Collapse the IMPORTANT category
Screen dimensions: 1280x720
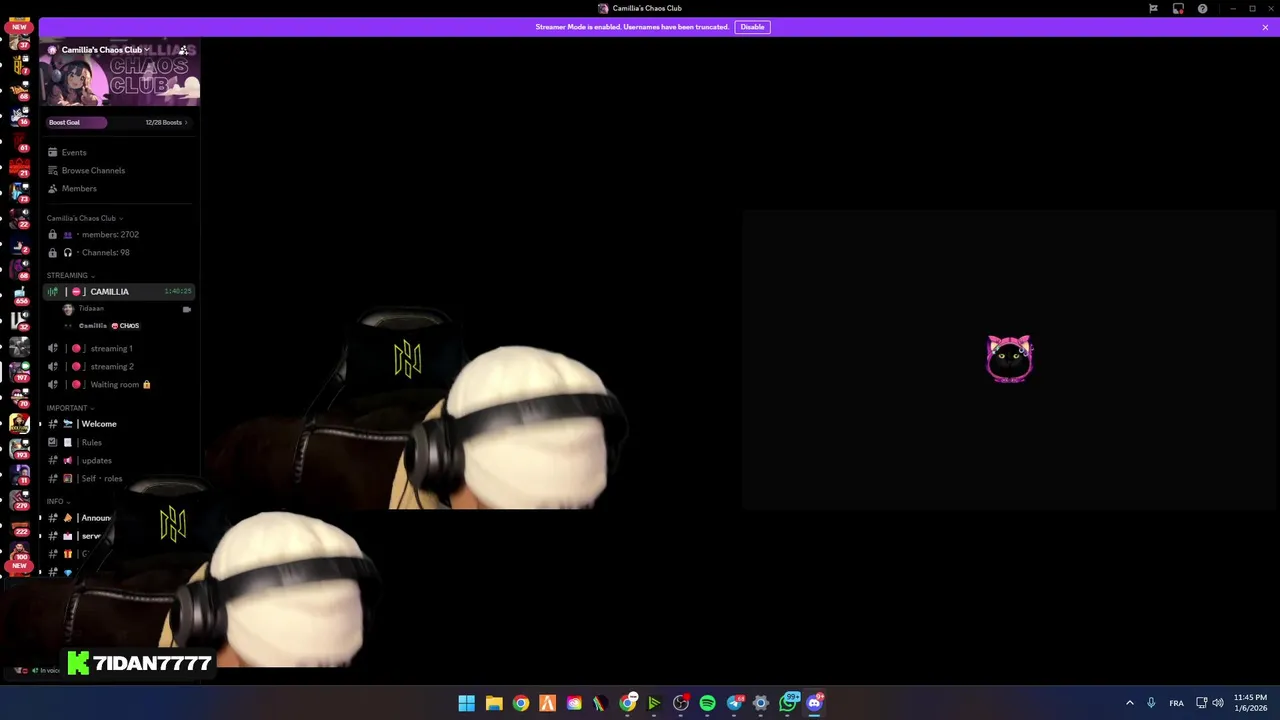[x=70, y=408]
